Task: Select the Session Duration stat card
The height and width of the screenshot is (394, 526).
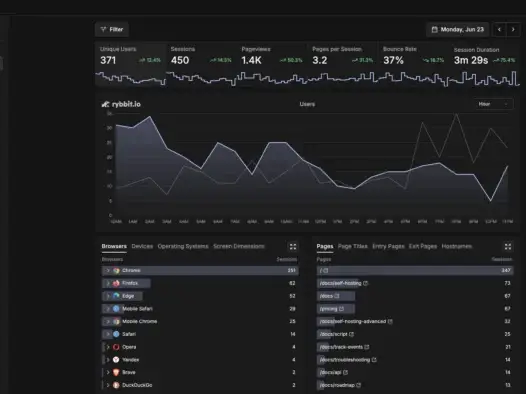Action: click(x=485, y=64)
